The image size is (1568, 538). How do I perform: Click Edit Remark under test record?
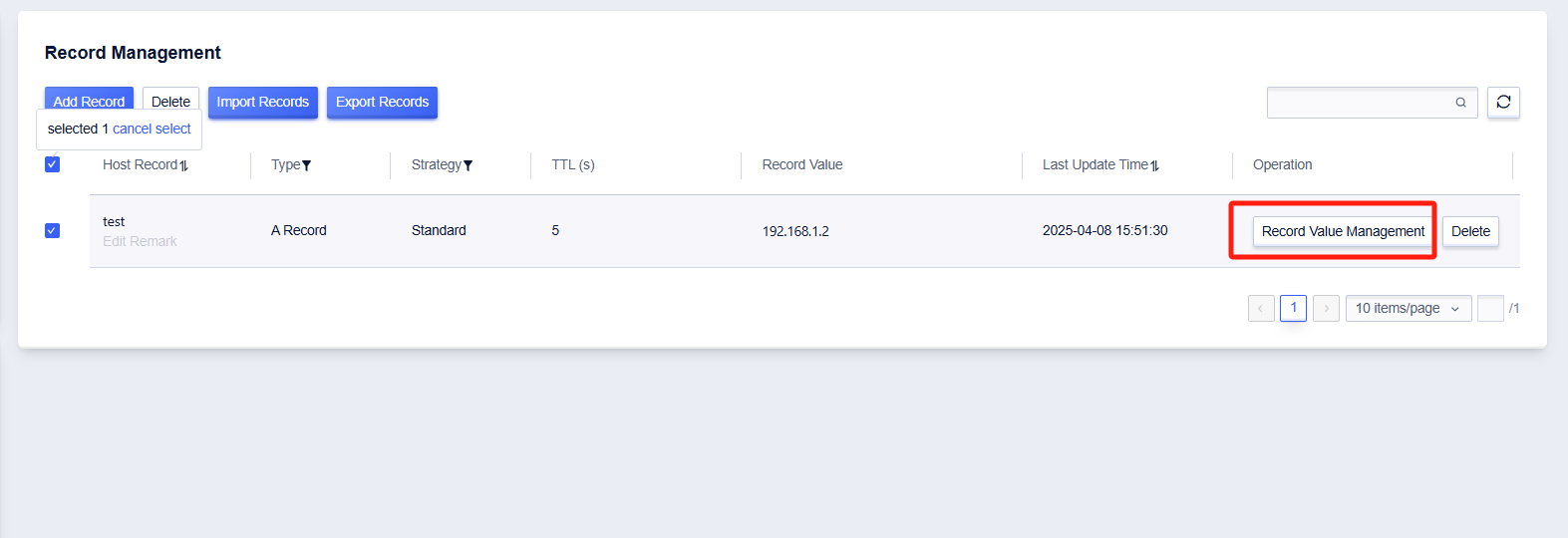click(140, 241)
